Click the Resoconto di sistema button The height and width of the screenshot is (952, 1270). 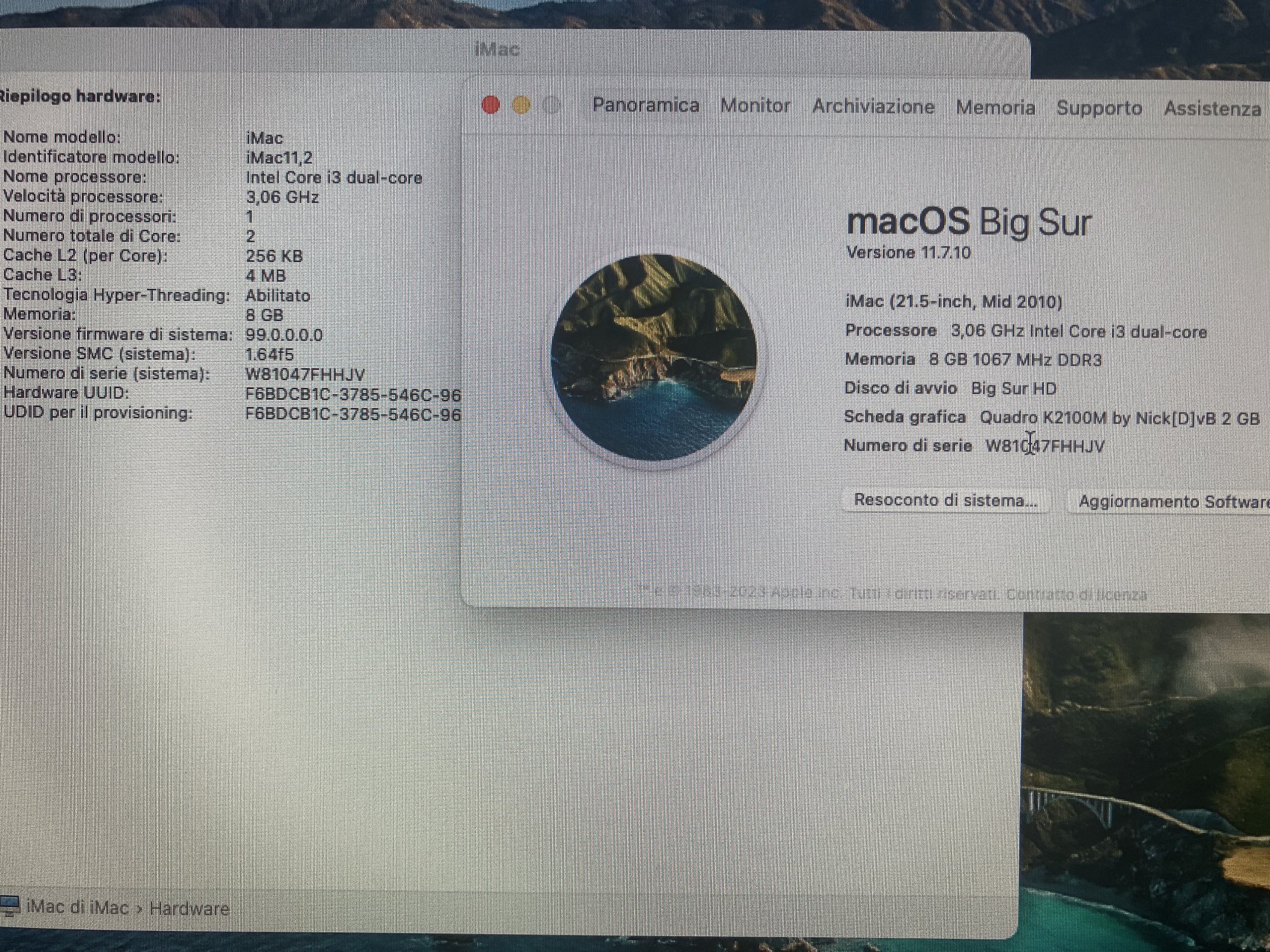945,501
